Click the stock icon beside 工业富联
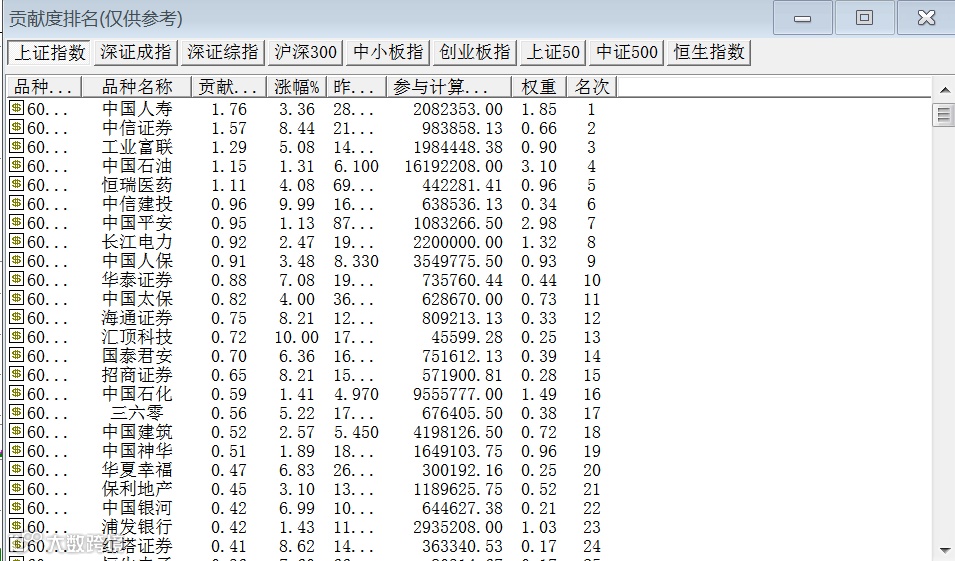955x561 pixels. pyautogui.click(x=16, y=146)
